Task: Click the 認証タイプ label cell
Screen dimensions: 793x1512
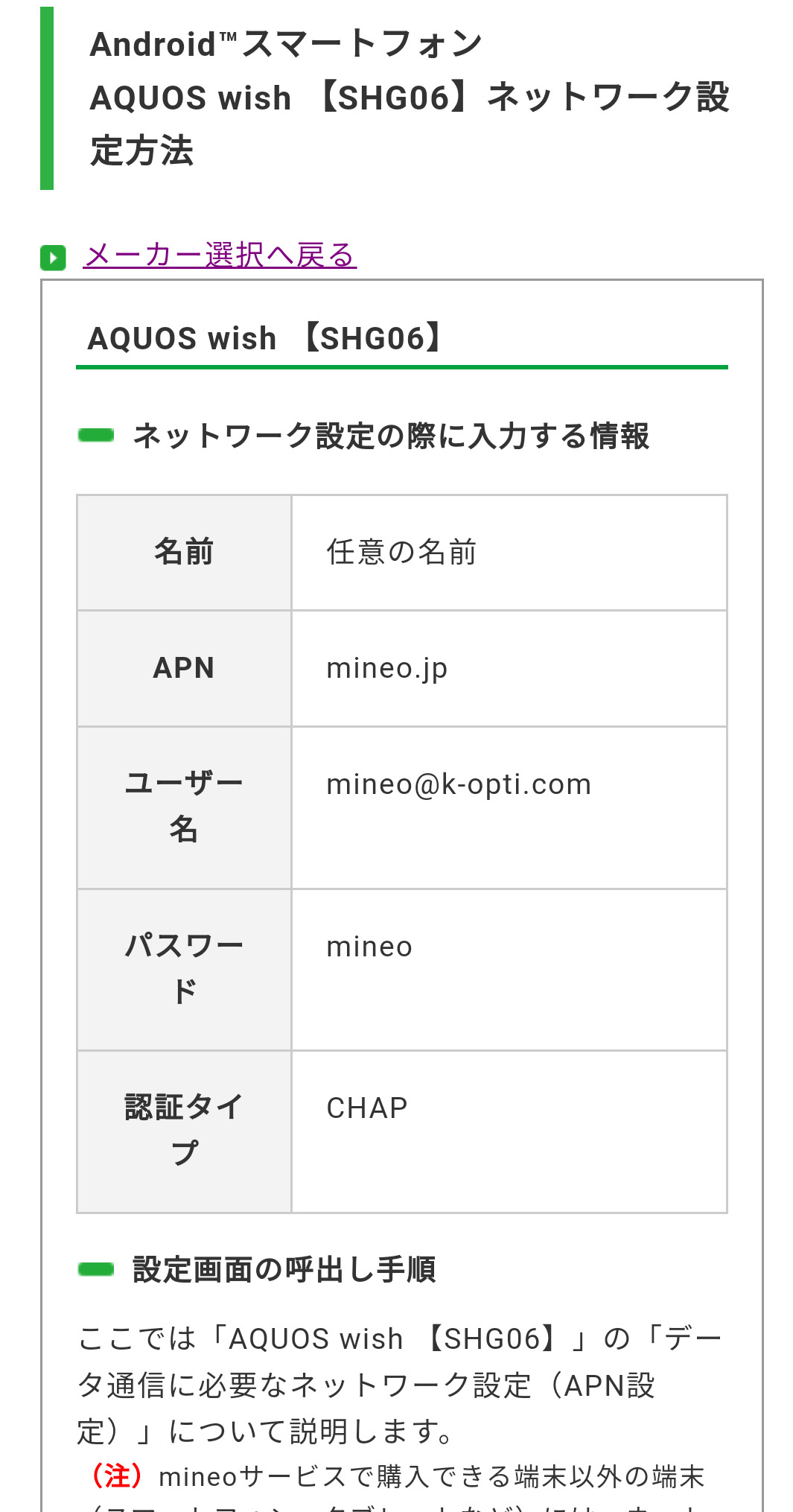Action: pos(184,1131)
